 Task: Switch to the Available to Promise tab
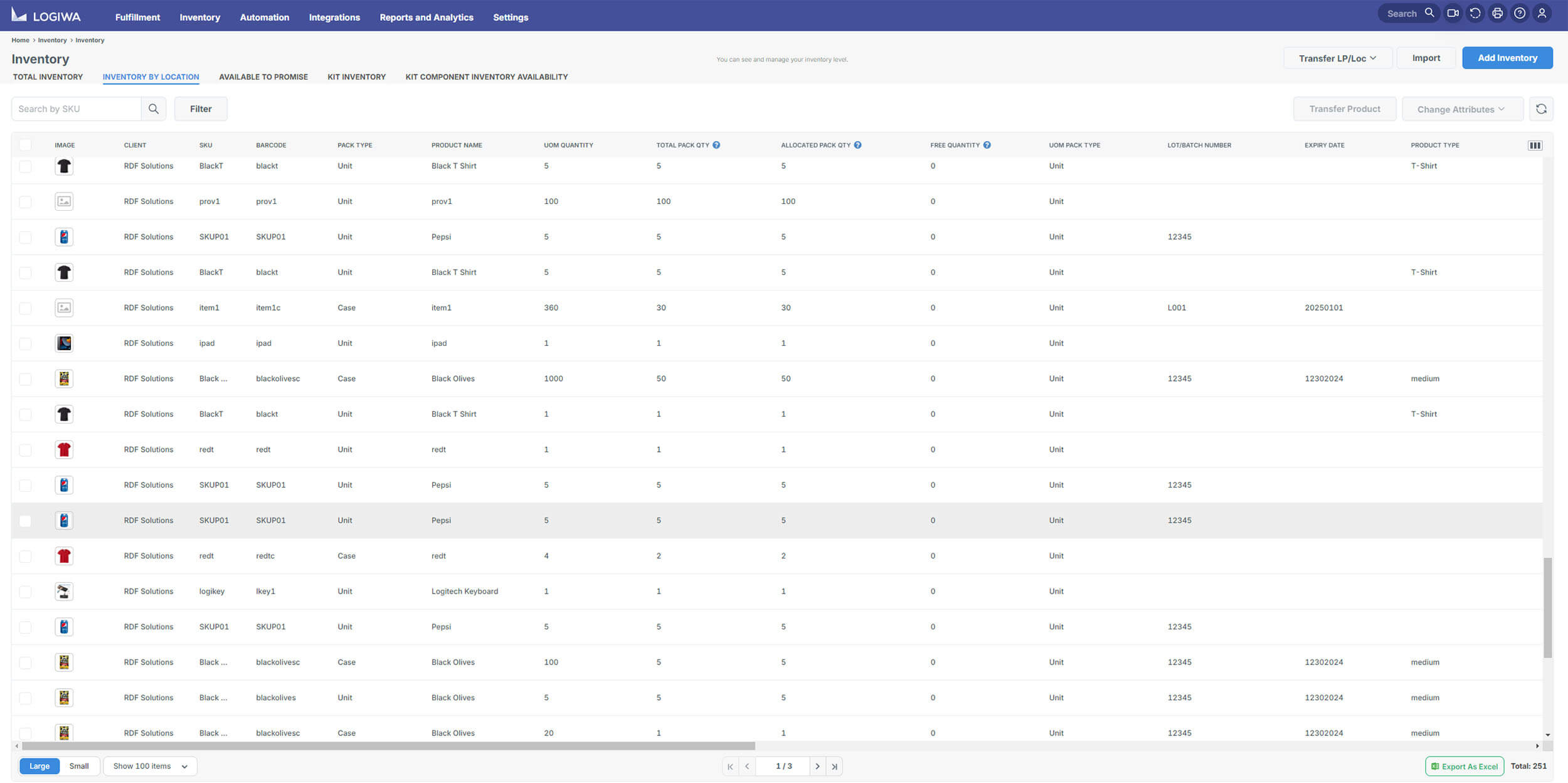(x=263, y=77)
